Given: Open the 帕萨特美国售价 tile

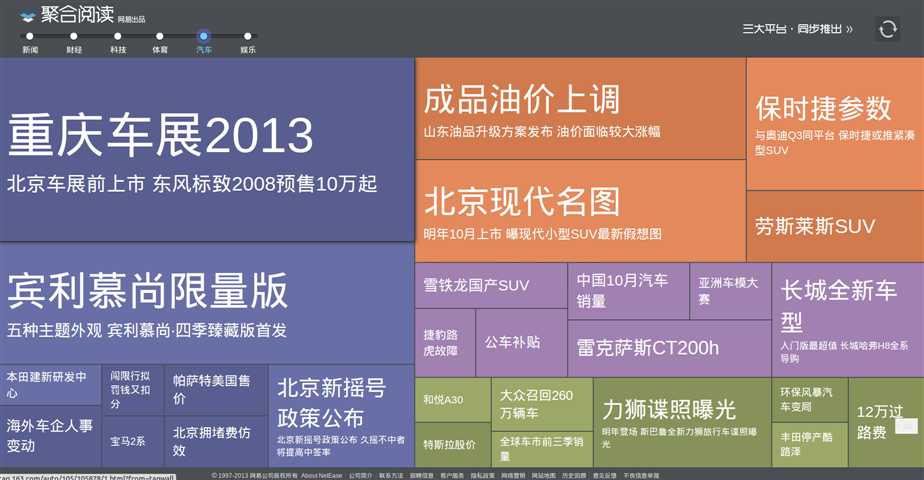Looking at the screenshot, I should (216, 389).
